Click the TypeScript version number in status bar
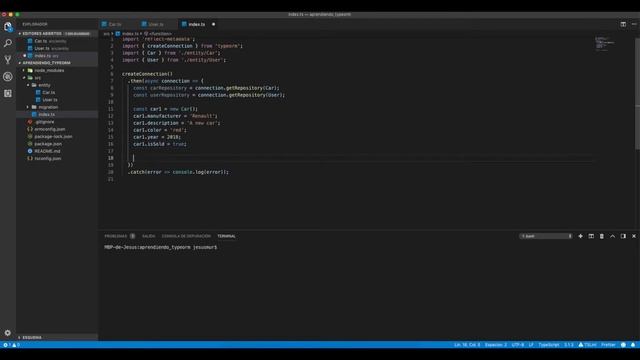The width and height of the screenshot is (640, 360). coord(569,345)
